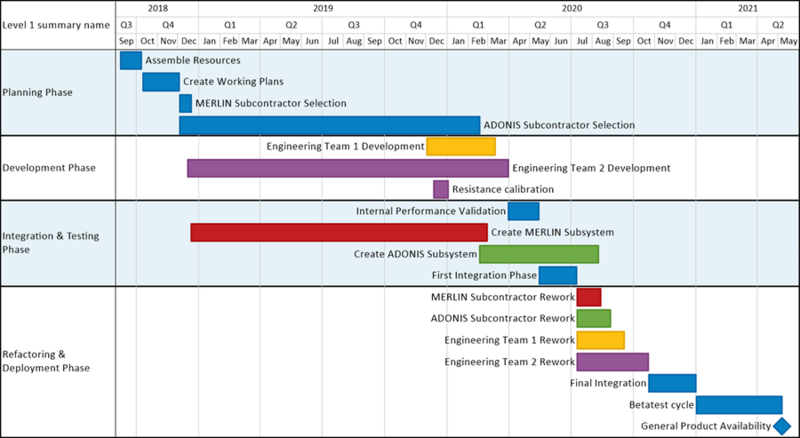The height and width of the screenshot is (438, 800).
Task: Click the Create MERLIN Subsystem text label
Action: (553, 232)
